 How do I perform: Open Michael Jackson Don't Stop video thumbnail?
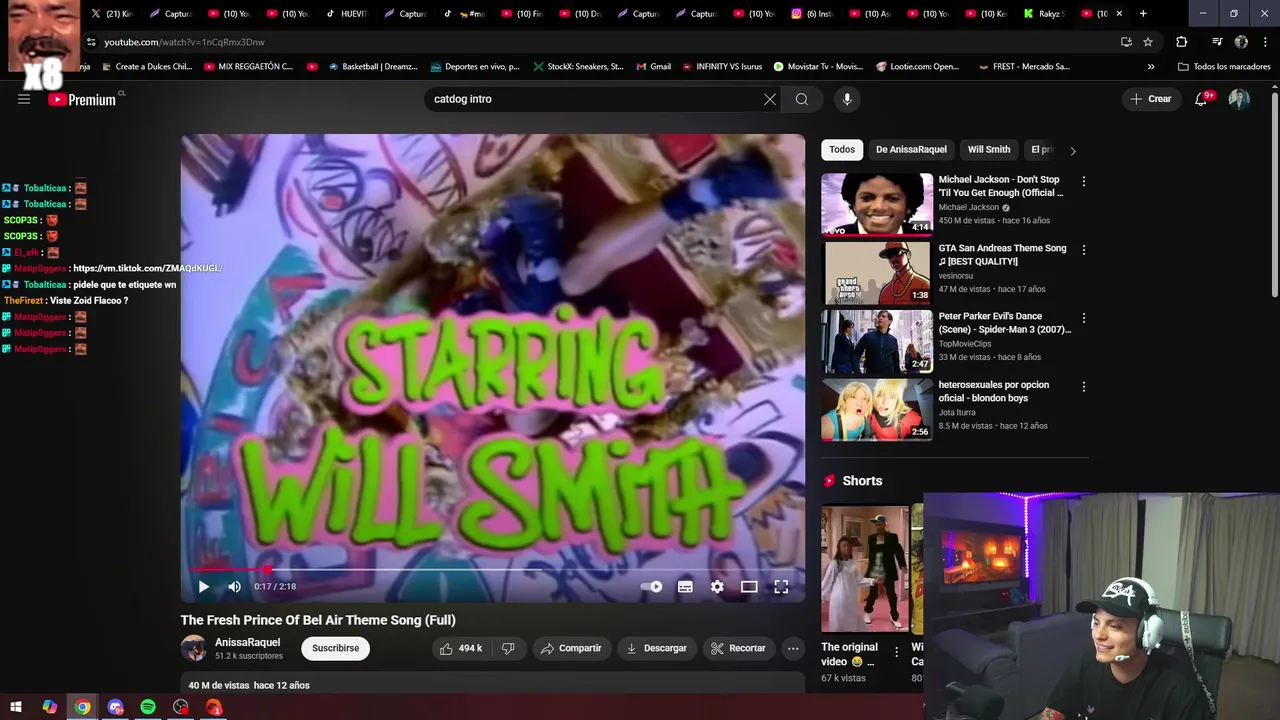[877, 204]
